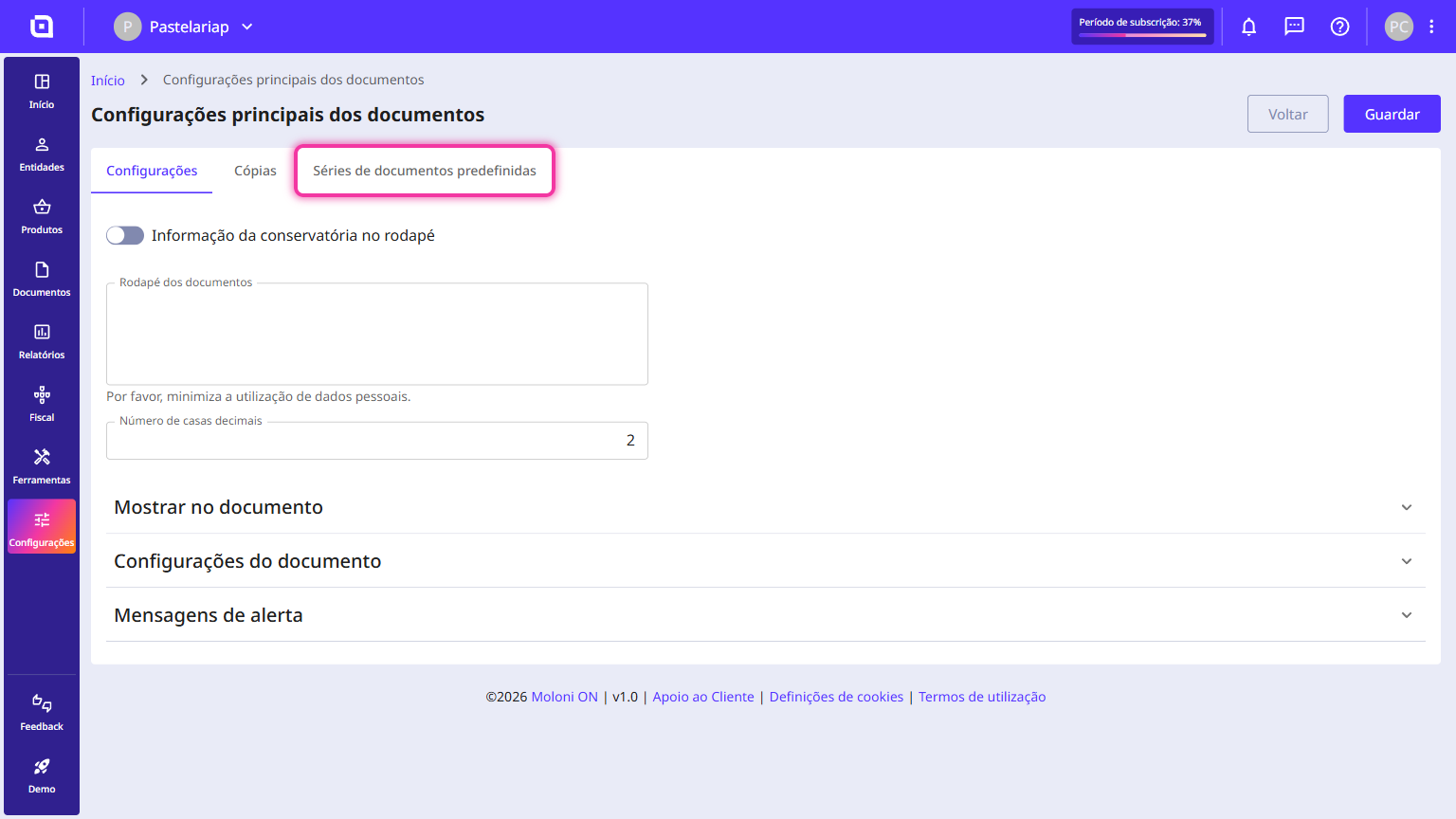Switch to the Cópias tab

click(x=255, y=171)
